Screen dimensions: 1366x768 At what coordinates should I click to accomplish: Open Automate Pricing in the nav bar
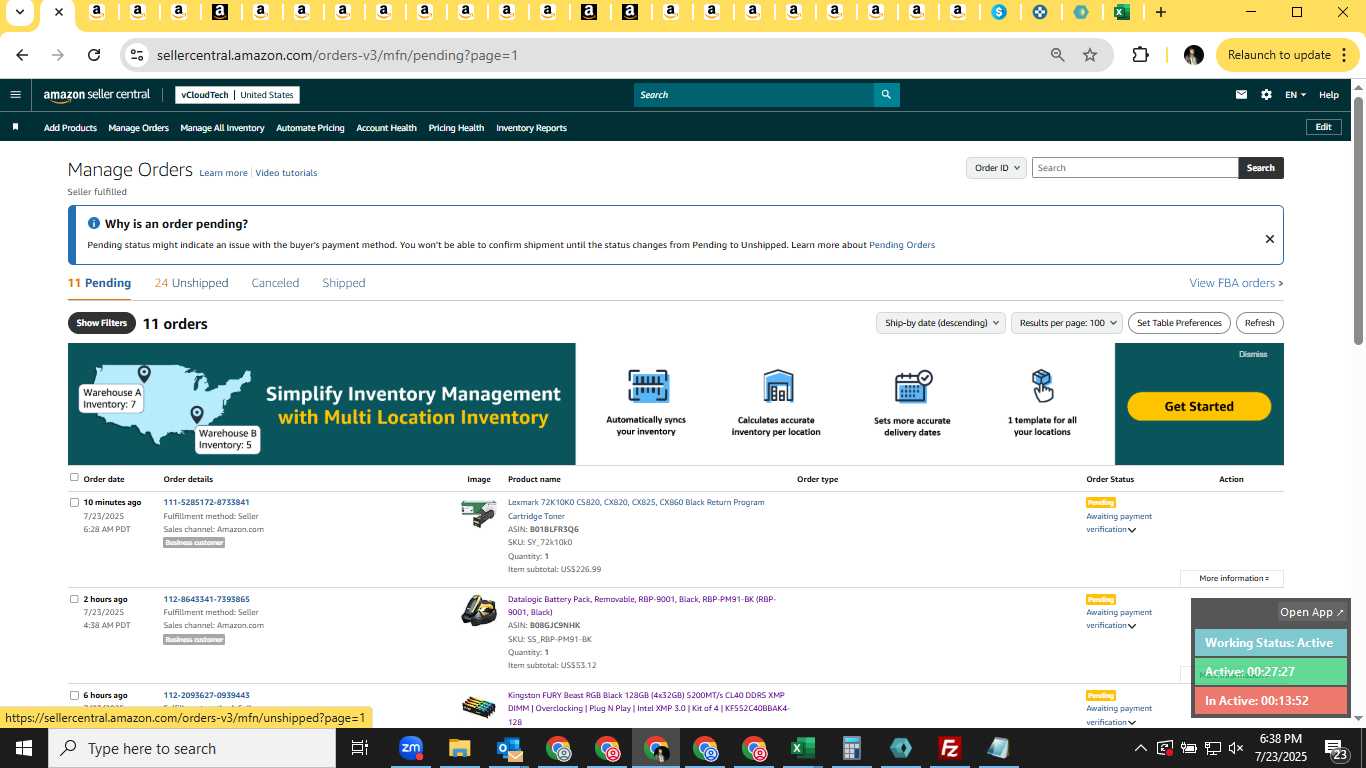(310, 128)
